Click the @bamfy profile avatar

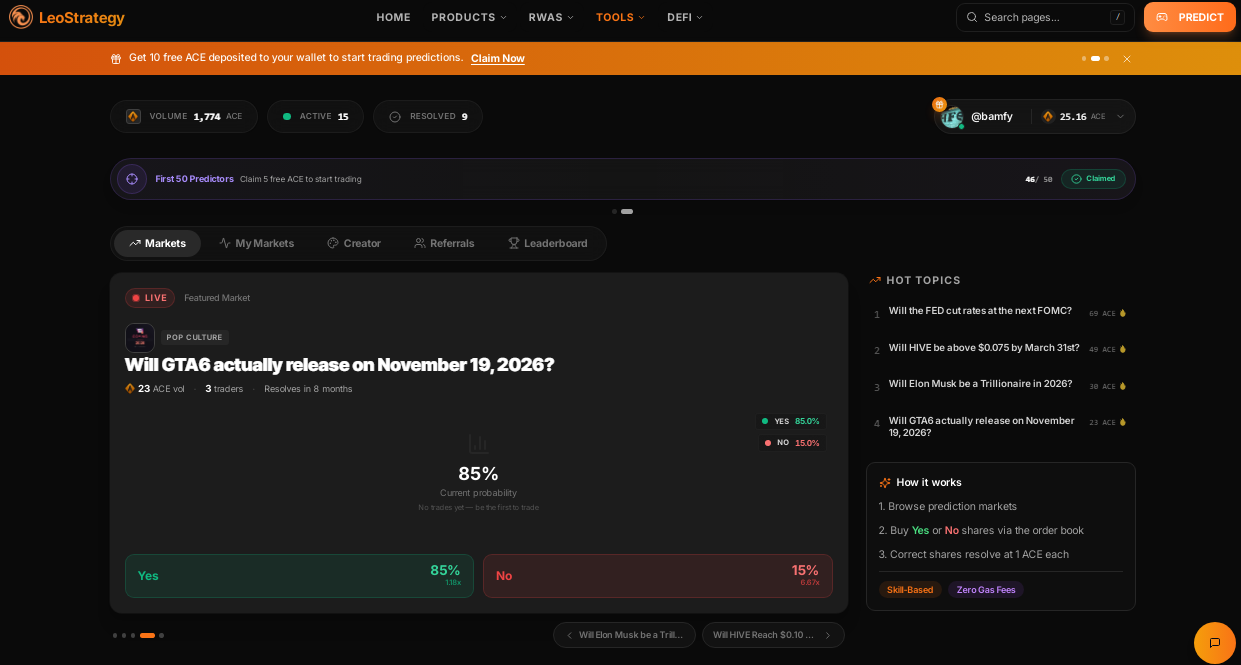(x=951, y=117)
